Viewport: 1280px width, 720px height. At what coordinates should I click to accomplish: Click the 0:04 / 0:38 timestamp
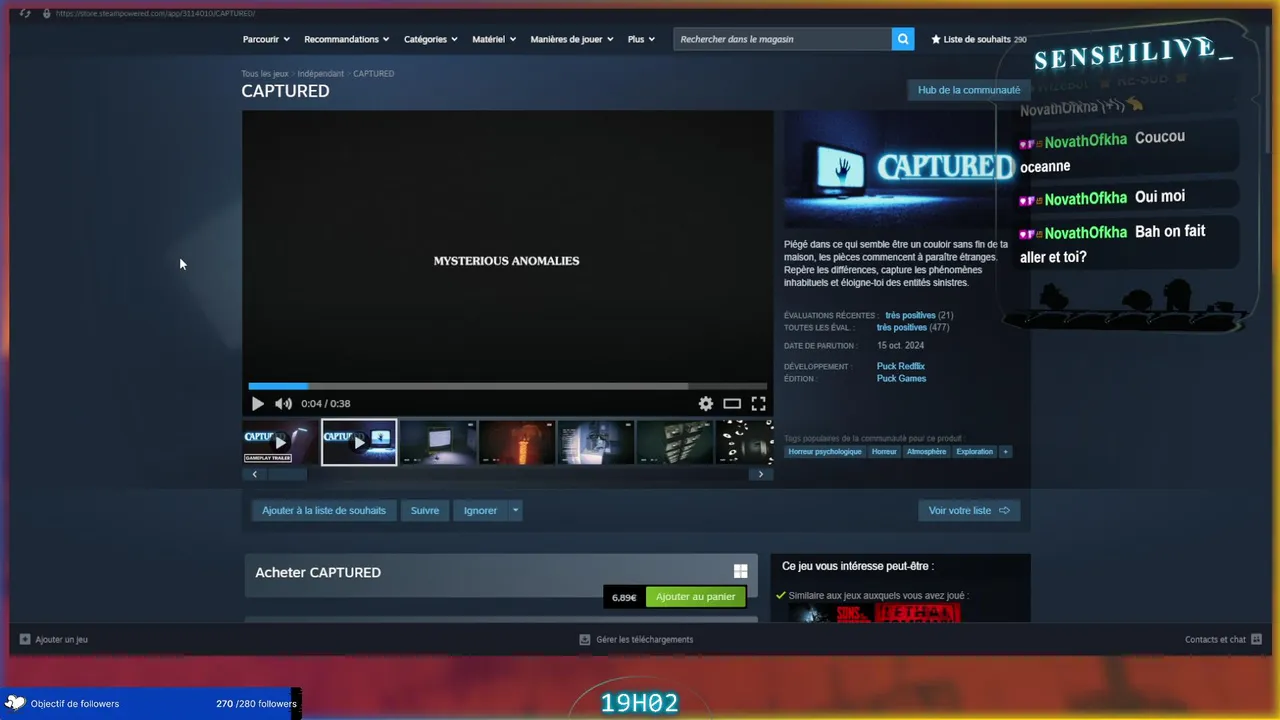pyautogui.click(x=325, y=404)
